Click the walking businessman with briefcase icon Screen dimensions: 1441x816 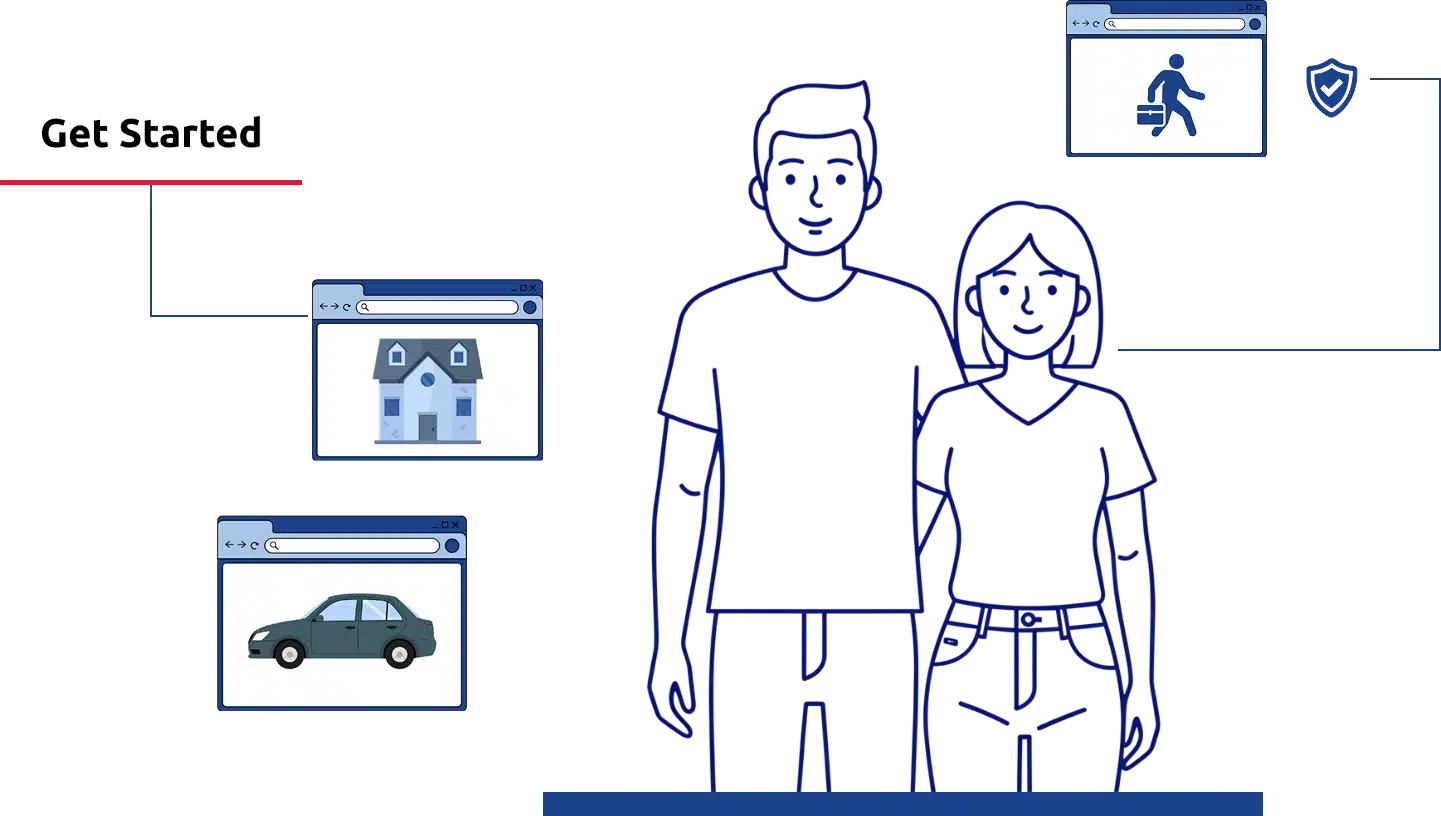tap(1169, 96)
